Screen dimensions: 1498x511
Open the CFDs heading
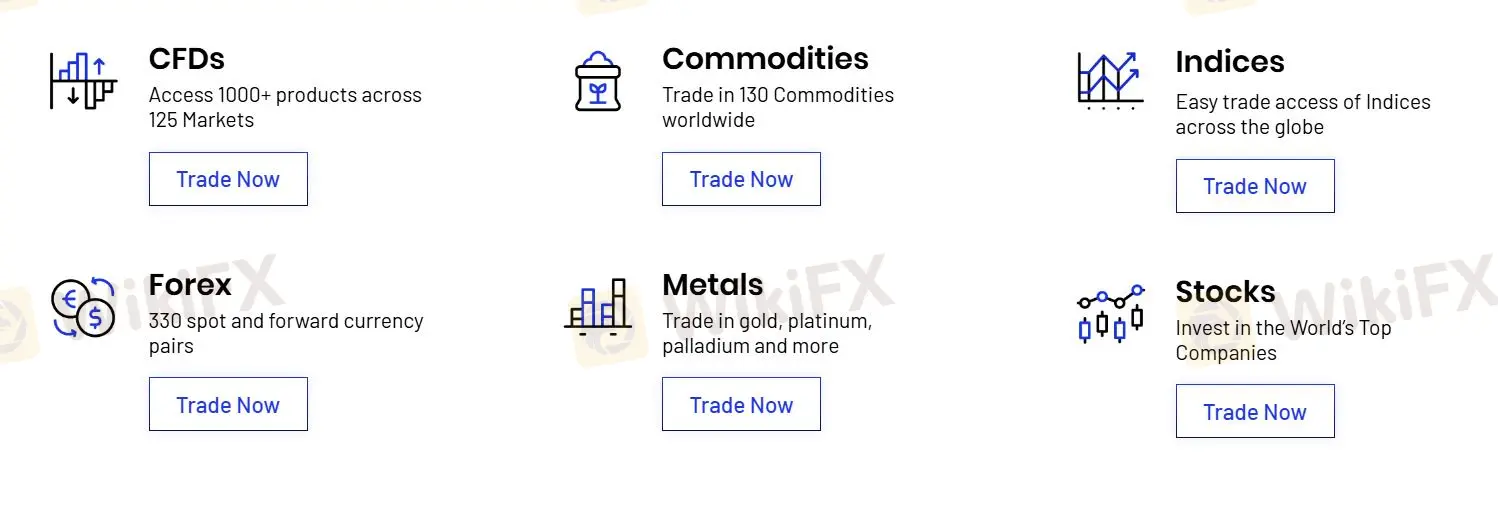click(187, 58)
